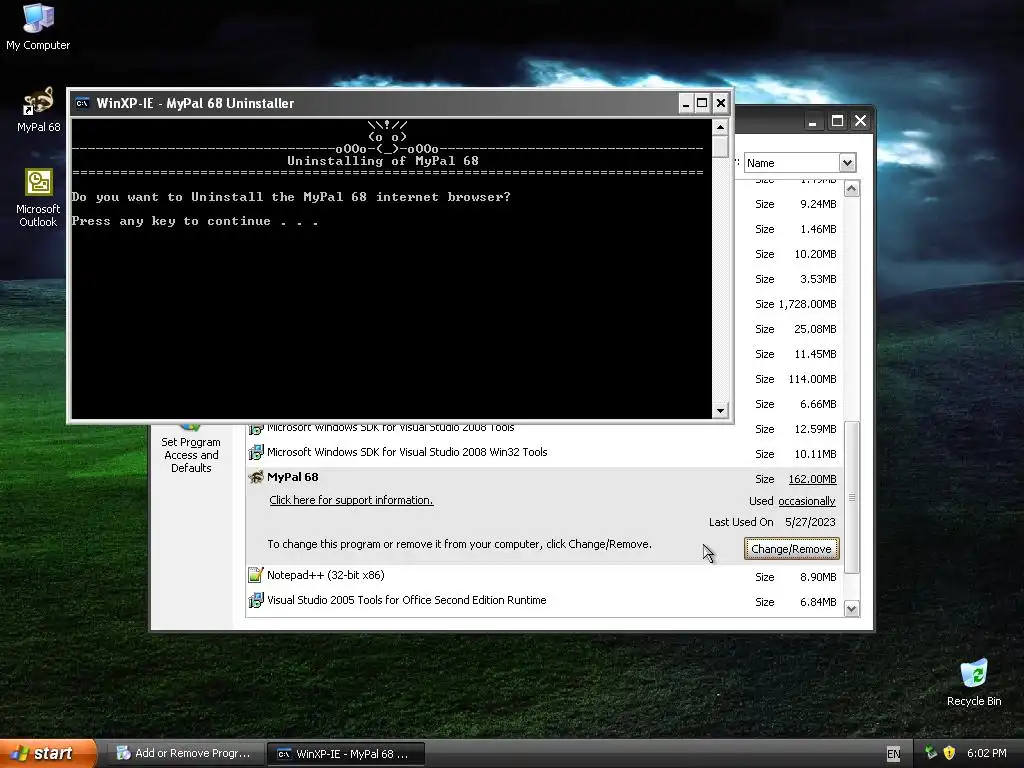Click the Change/Remove button for MyPal 68

tap(792, 549)
